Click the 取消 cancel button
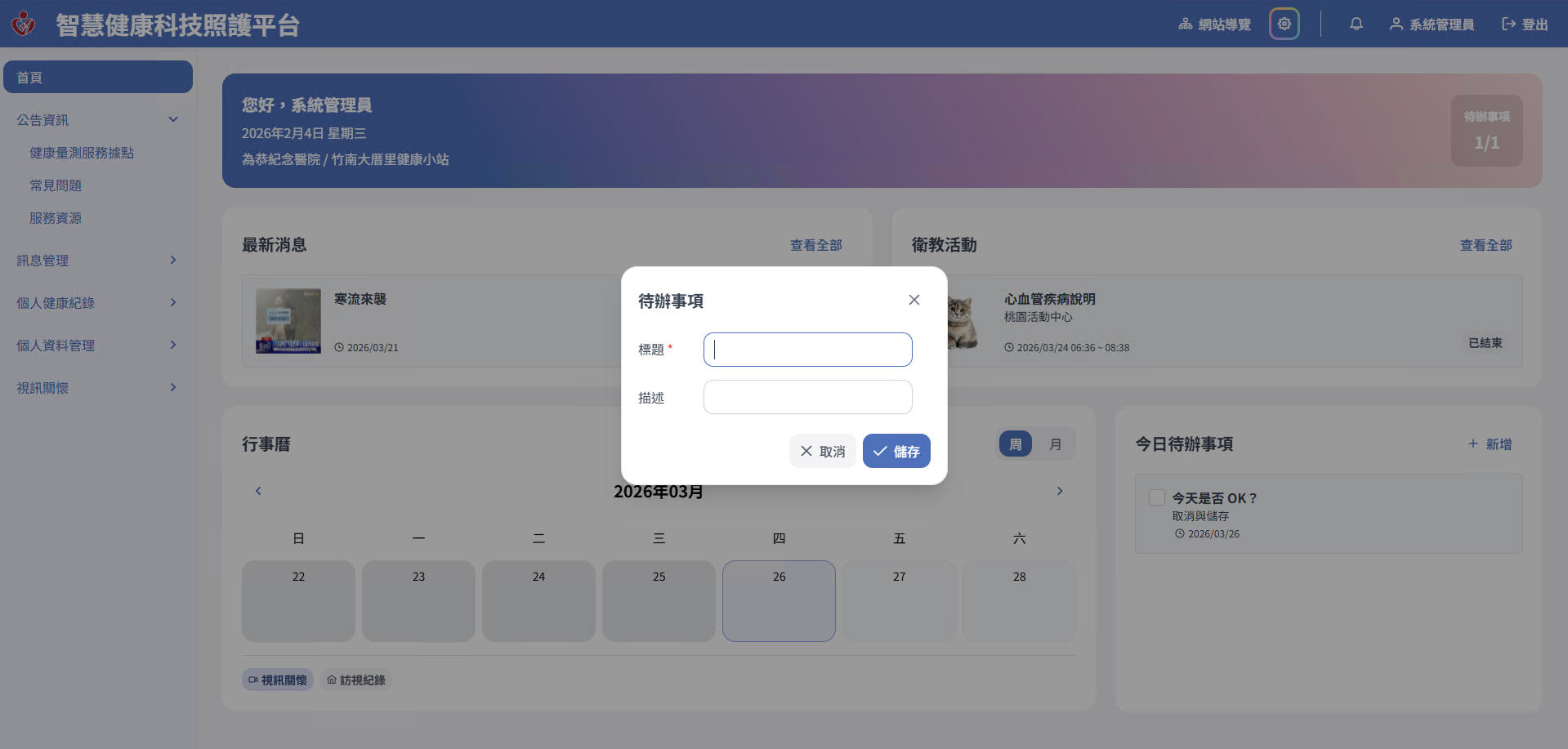 coord(822,451)
